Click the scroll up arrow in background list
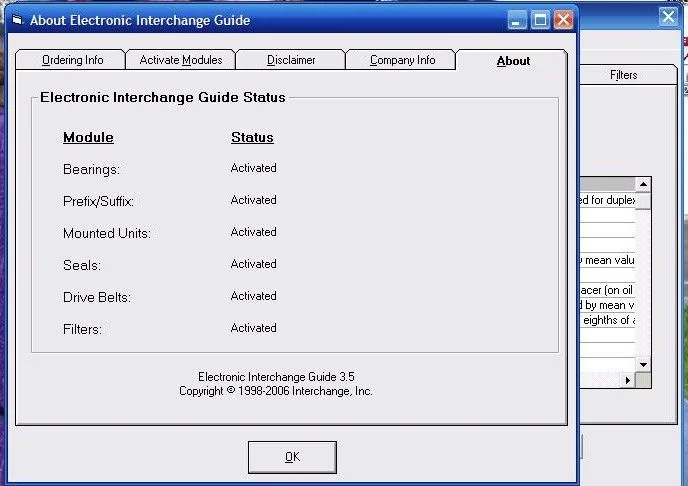 (643, 184)
